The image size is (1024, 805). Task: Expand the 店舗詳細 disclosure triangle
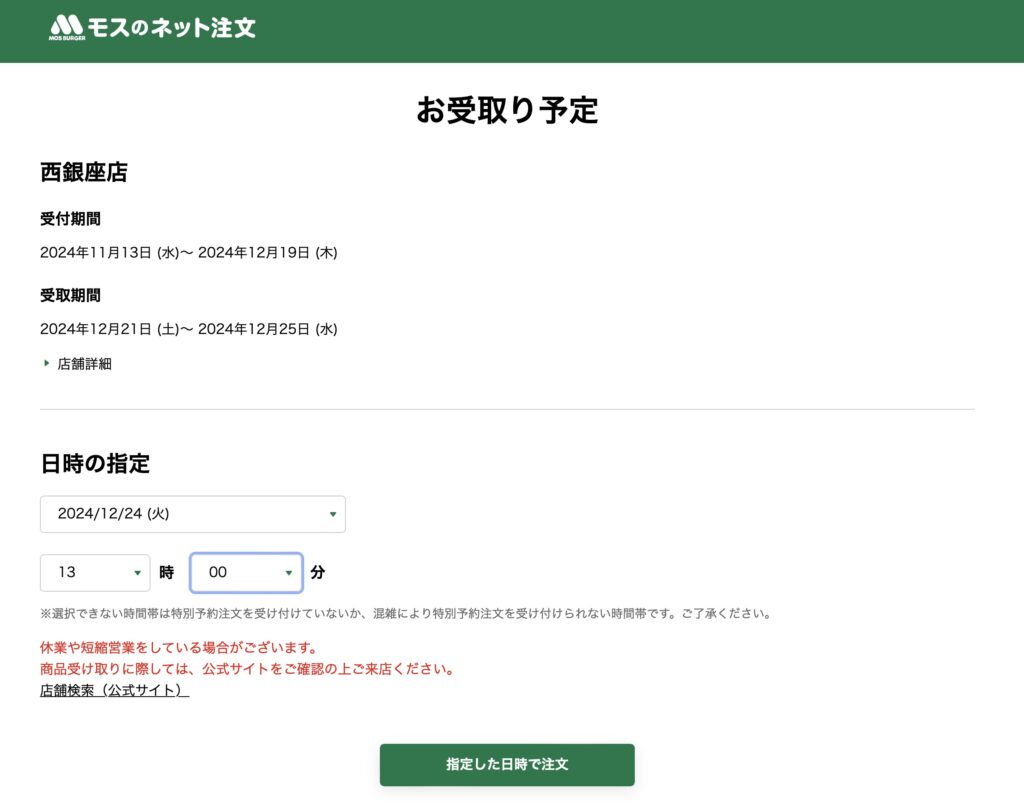pyautogui.click(x=46, y=363)
